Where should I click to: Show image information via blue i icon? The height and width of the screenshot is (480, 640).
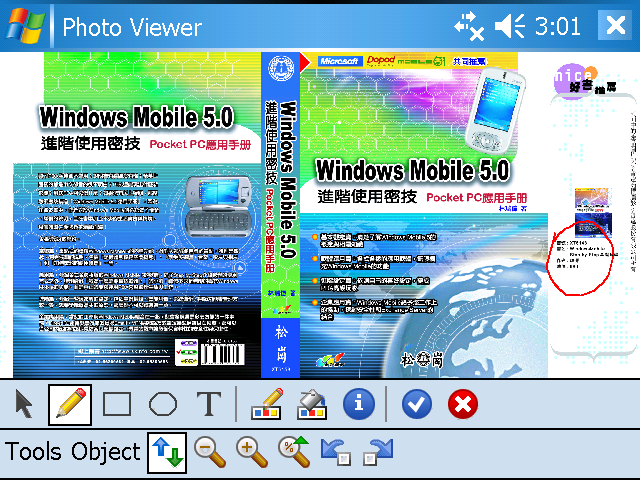coord(359,404)
